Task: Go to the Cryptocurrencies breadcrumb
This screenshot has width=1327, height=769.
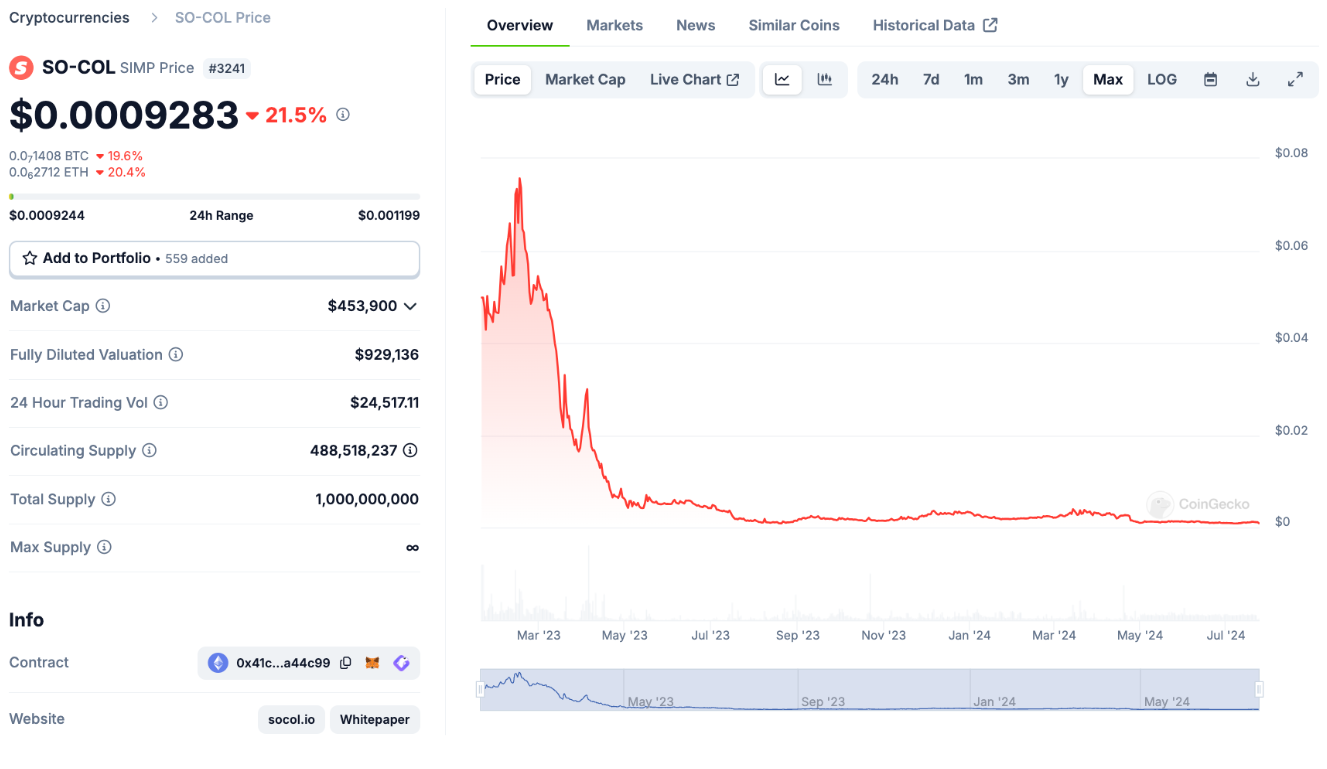Action: [x=69, y=18]
